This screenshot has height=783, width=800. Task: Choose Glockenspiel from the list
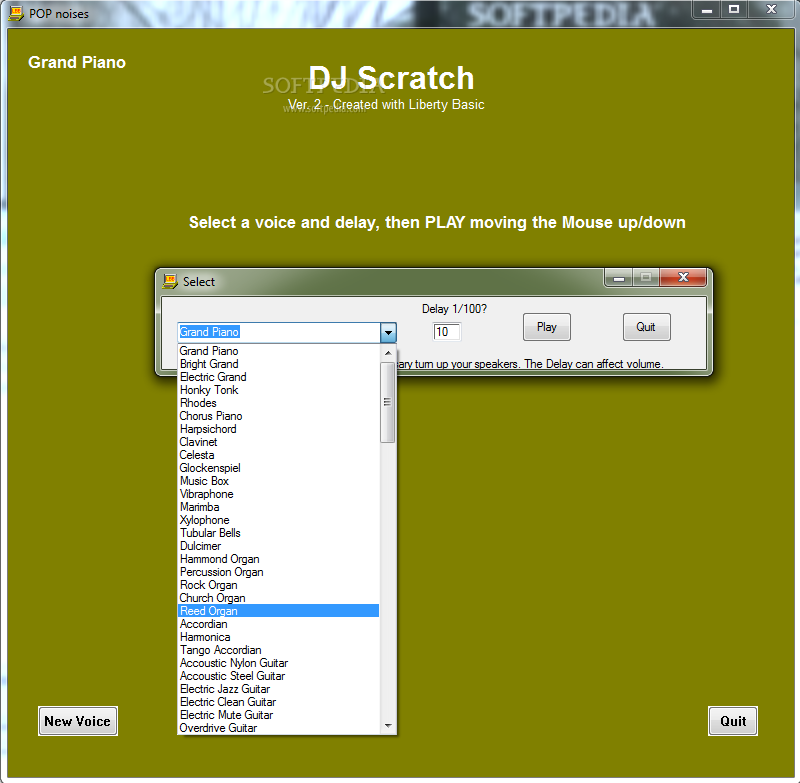279,468
